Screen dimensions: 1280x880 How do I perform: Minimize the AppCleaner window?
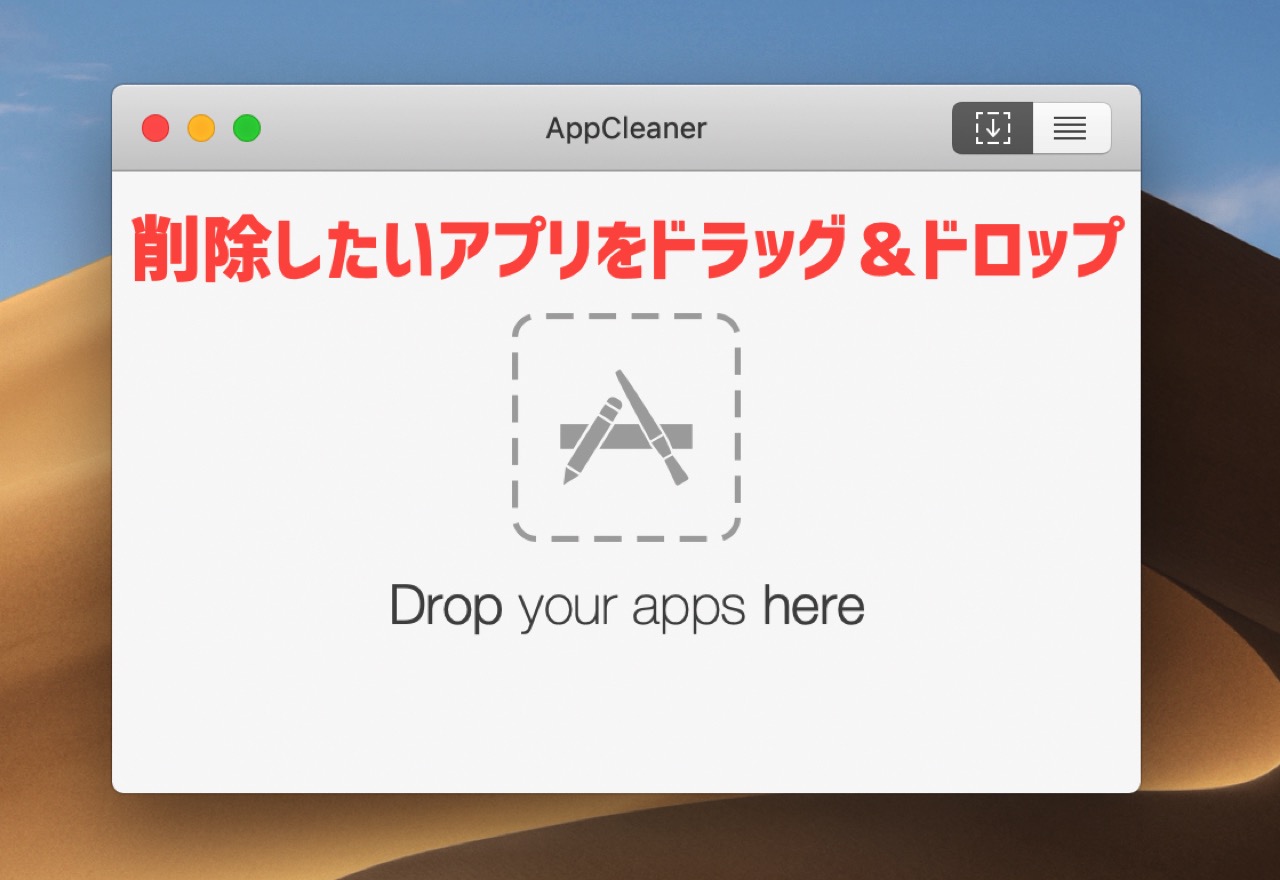click(201, 128)
